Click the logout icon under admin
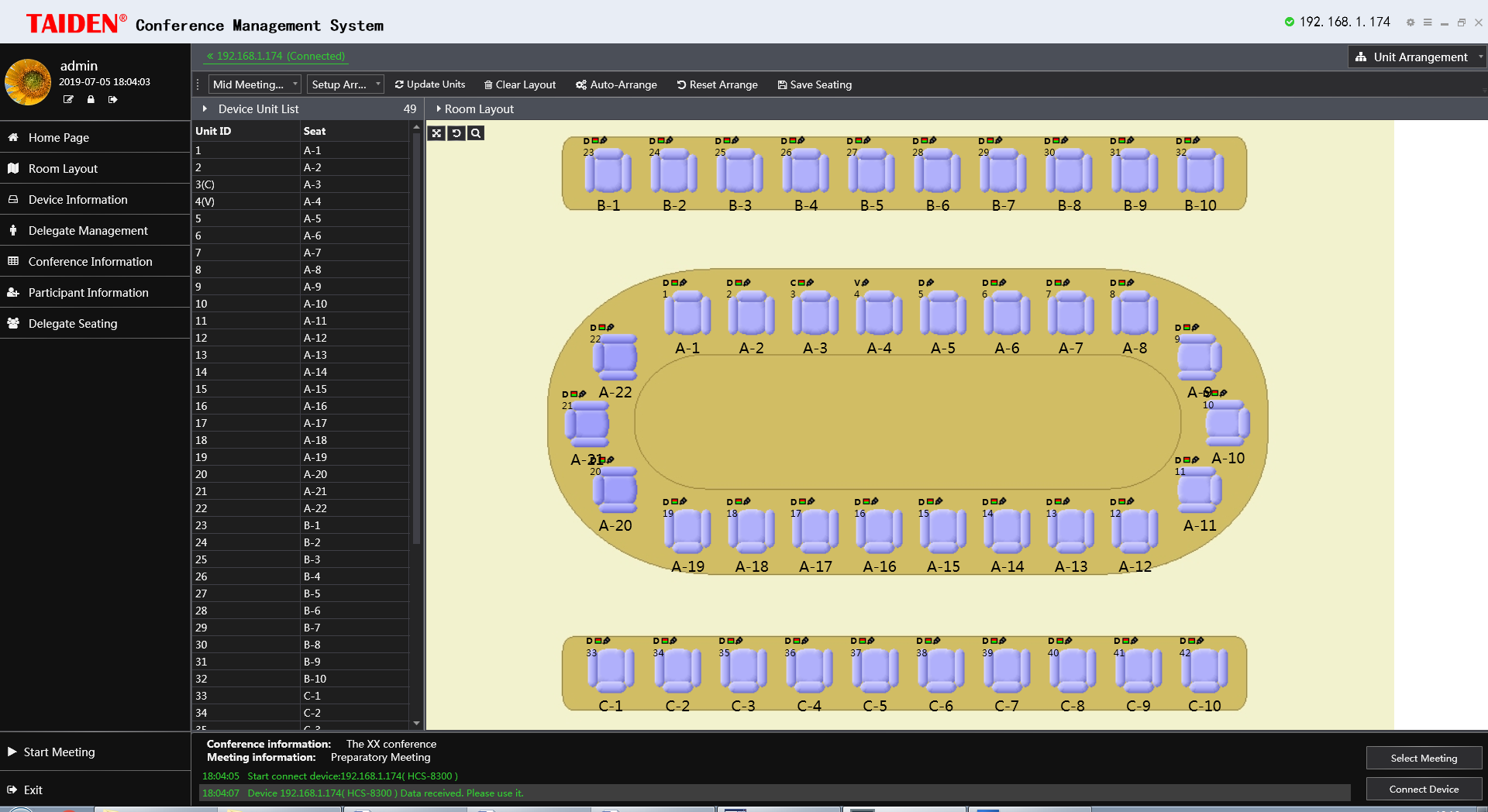This screenshot has width=1488, height=812. coord(113,99)
